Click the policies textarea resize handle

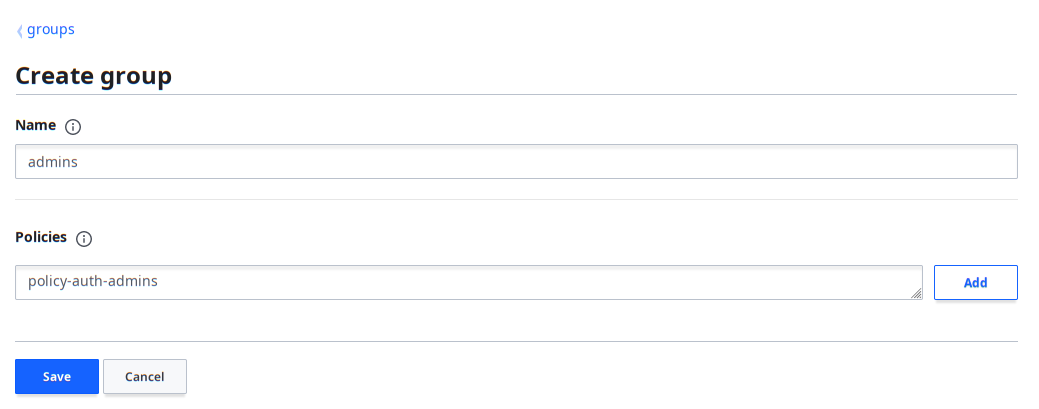point(916,293)
